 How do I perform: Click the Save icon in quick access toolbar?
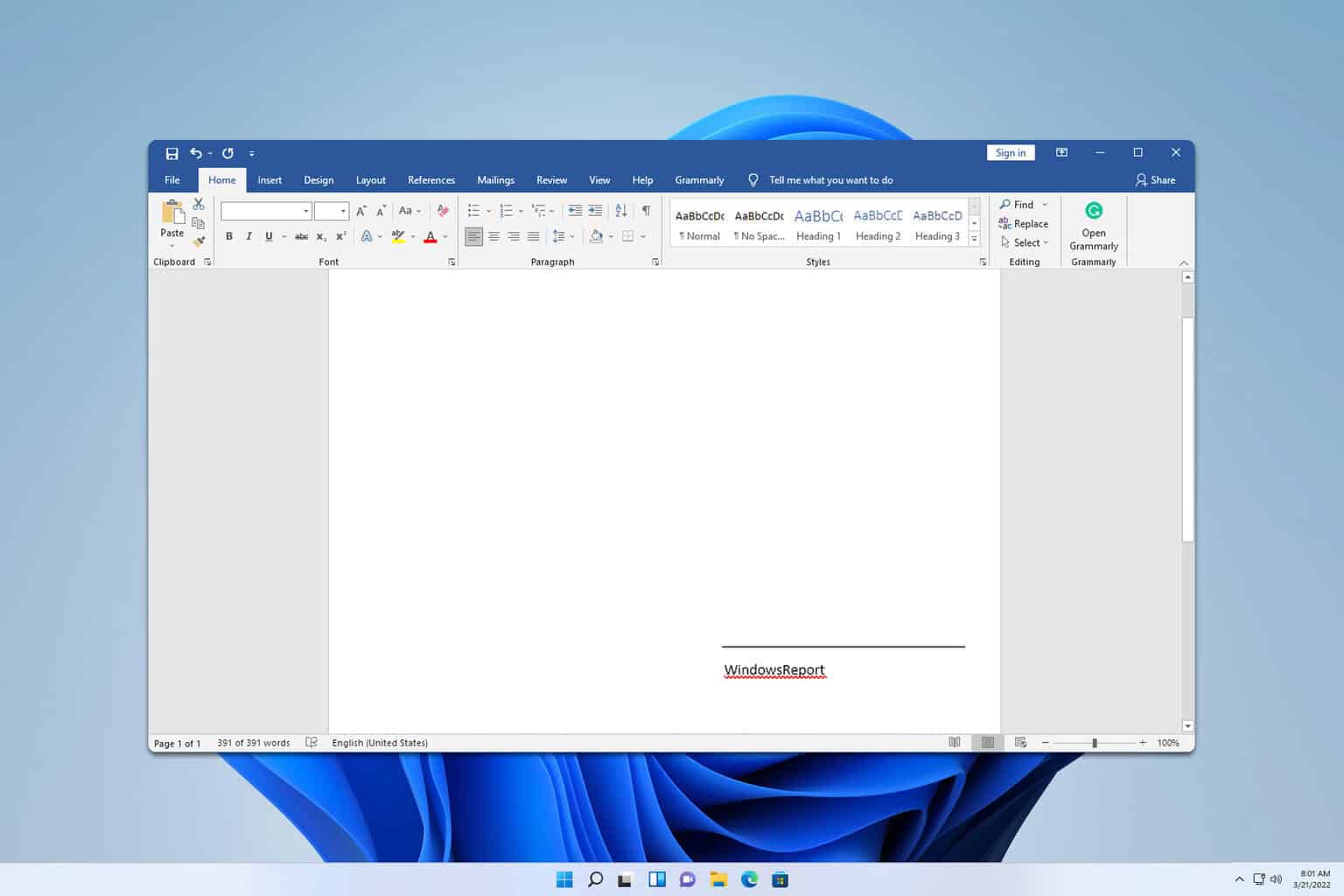point(171,153)
